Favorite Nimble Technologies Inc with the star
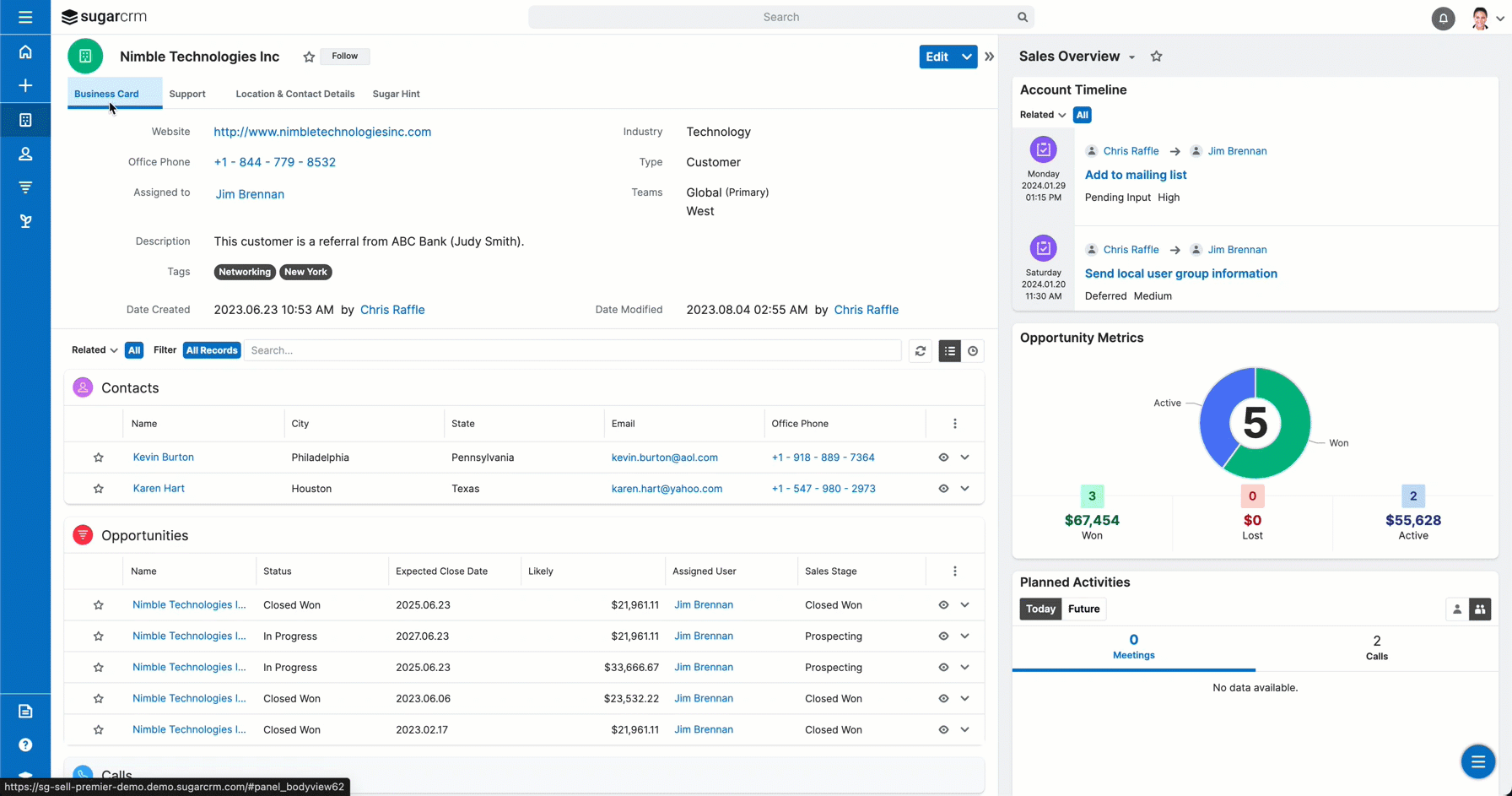The width and height of the screenshot is (1512, 796). [x=309, y=57]
